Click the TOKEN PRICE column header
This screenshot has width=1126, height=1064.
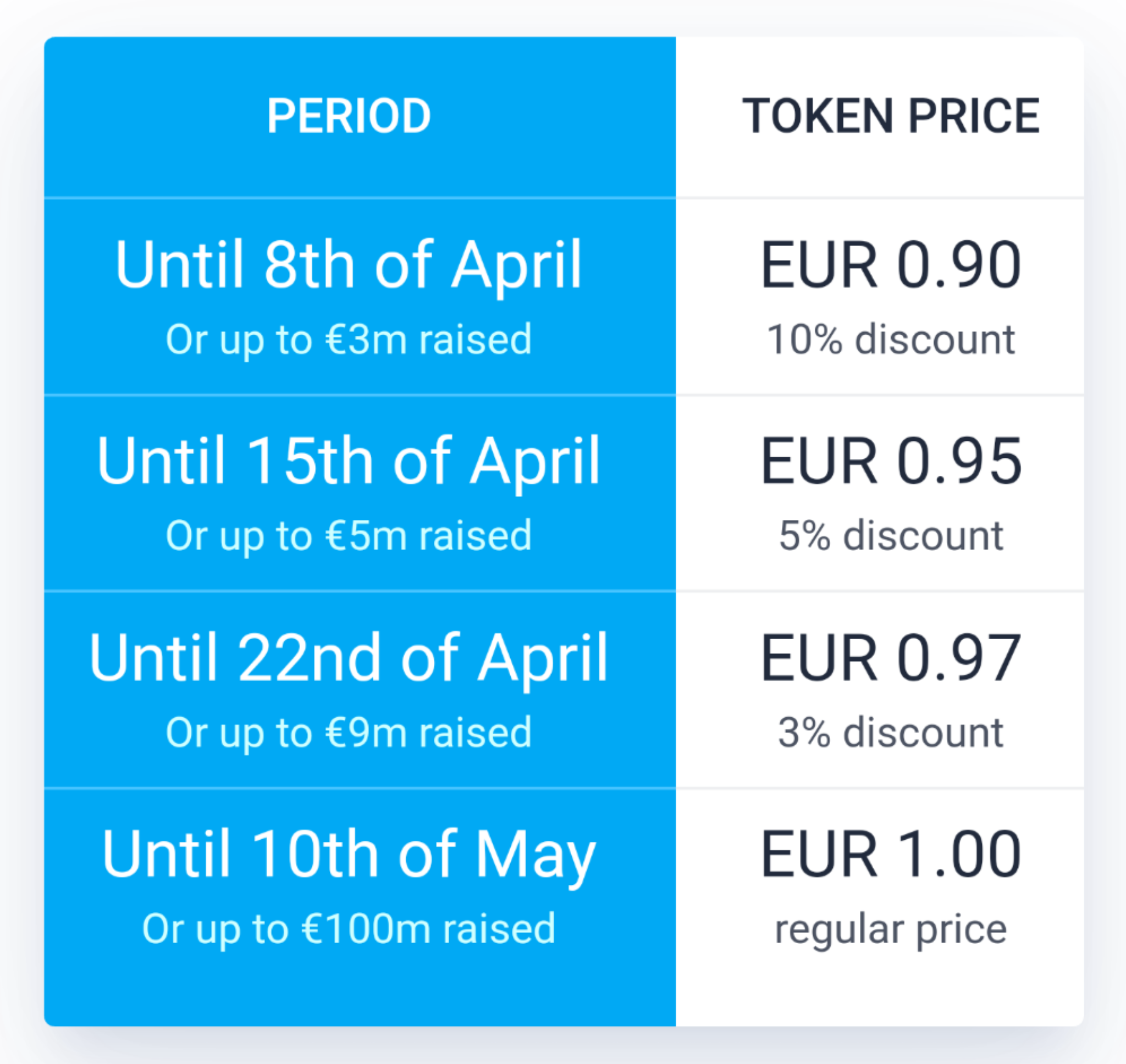(x=891, y=117)
